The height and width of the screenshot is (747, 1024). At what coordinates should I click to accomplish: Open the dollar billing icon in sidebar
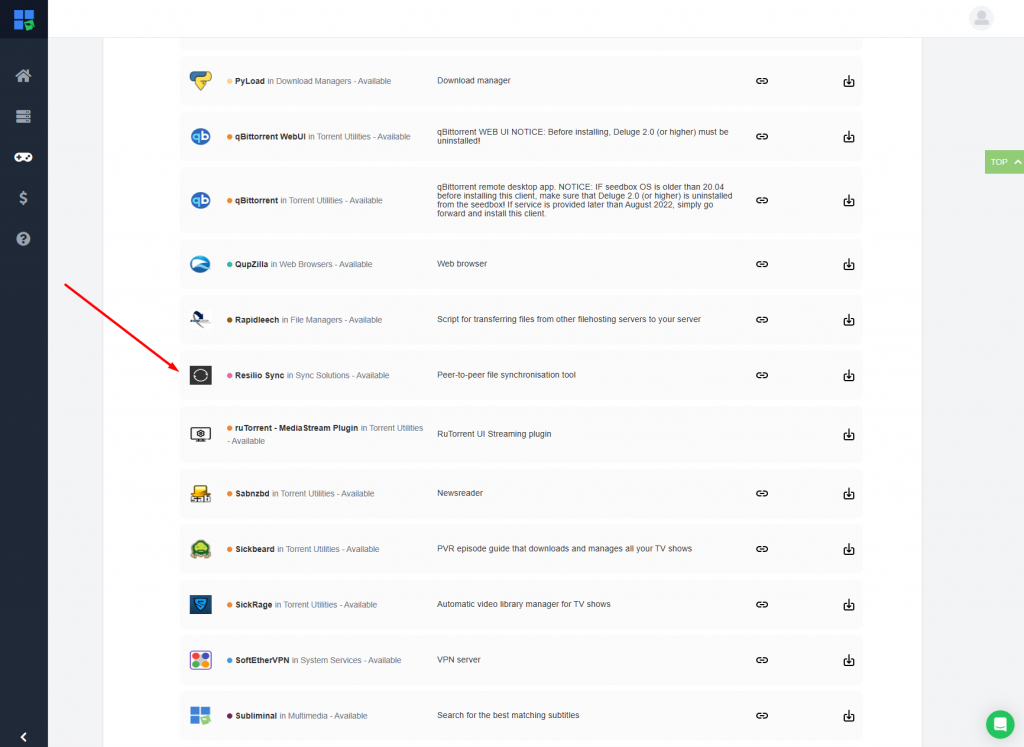[24, 198]
